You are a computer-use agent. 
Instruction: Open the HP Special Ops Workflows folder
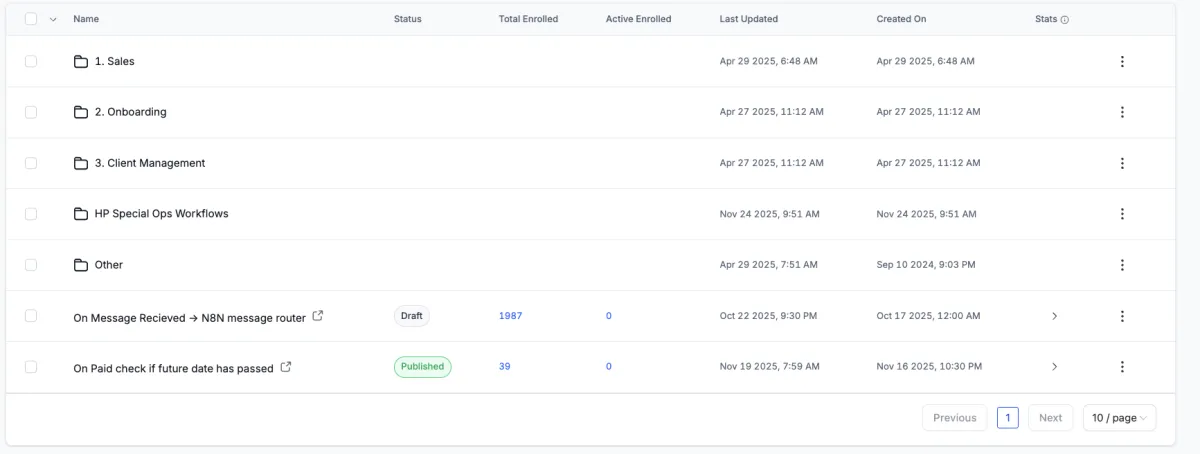pyautogui.click(x=161, y=214)
